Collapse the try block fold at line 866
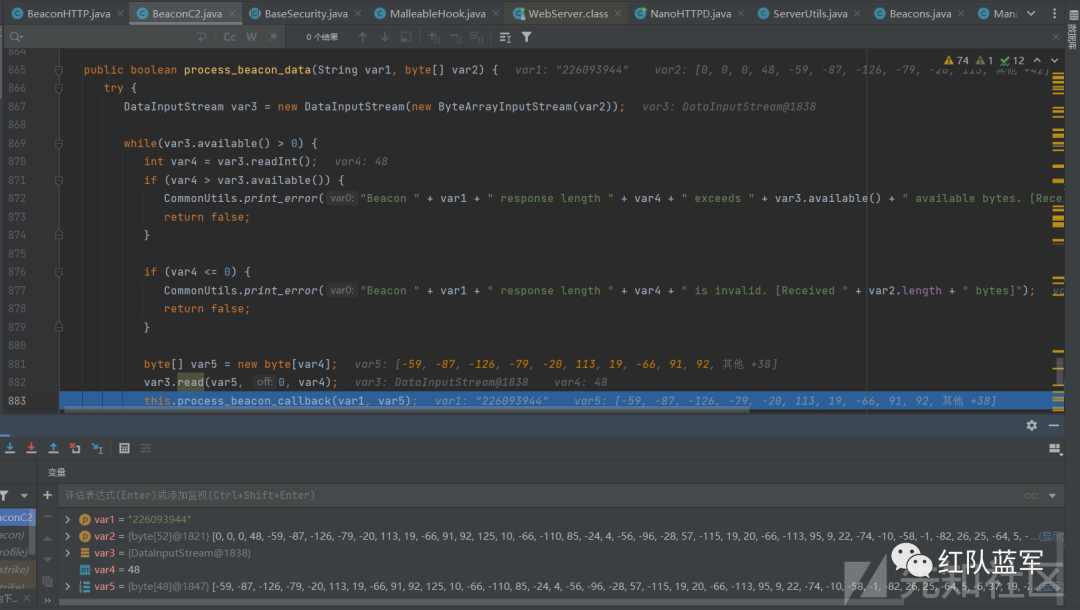This screenshot has width=1080, height=610. click(59, 88)
